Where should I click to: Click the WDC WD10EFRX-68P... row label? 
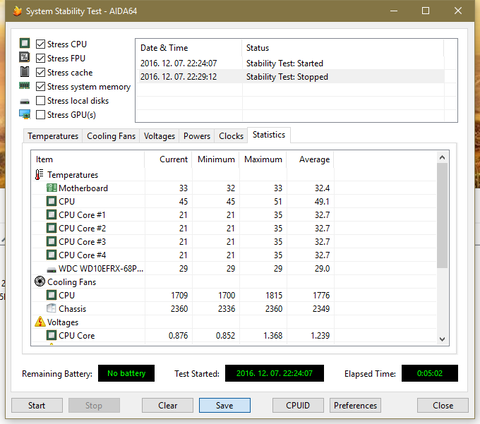point(101,269)
